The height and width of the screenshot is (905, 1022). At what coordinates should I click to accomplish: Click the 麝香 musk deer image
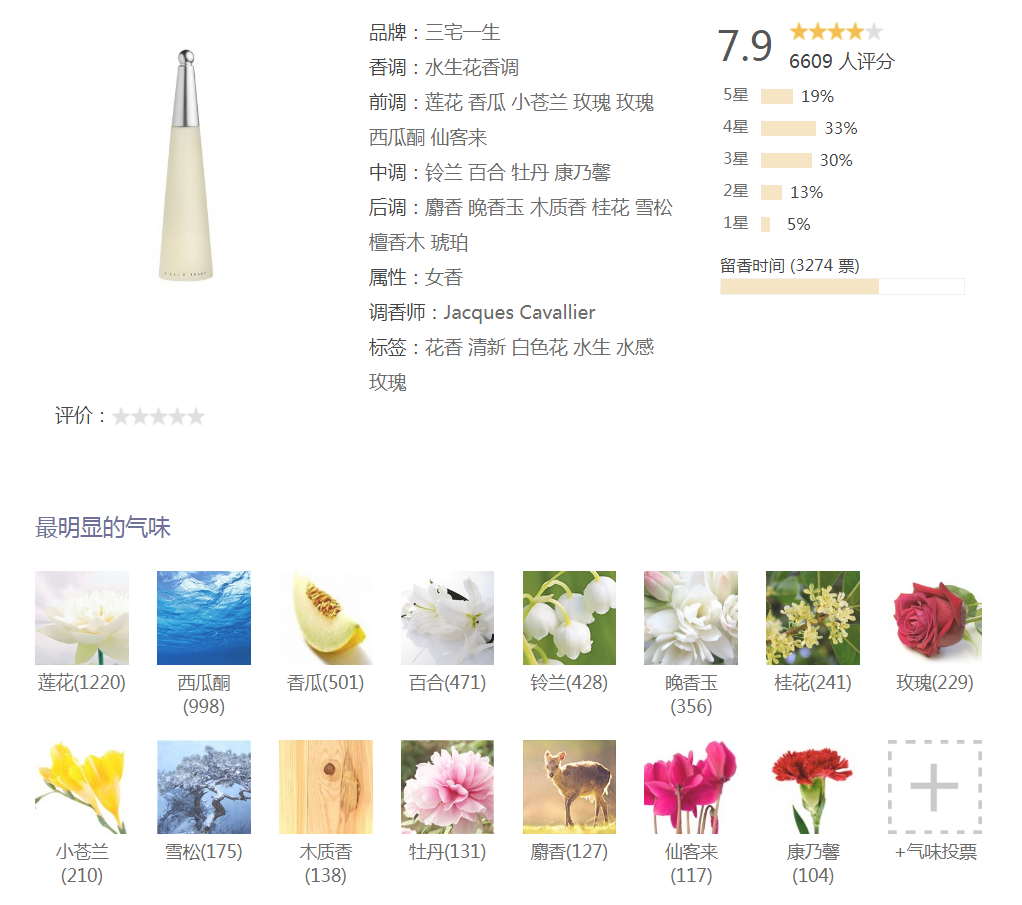(570, 786)
